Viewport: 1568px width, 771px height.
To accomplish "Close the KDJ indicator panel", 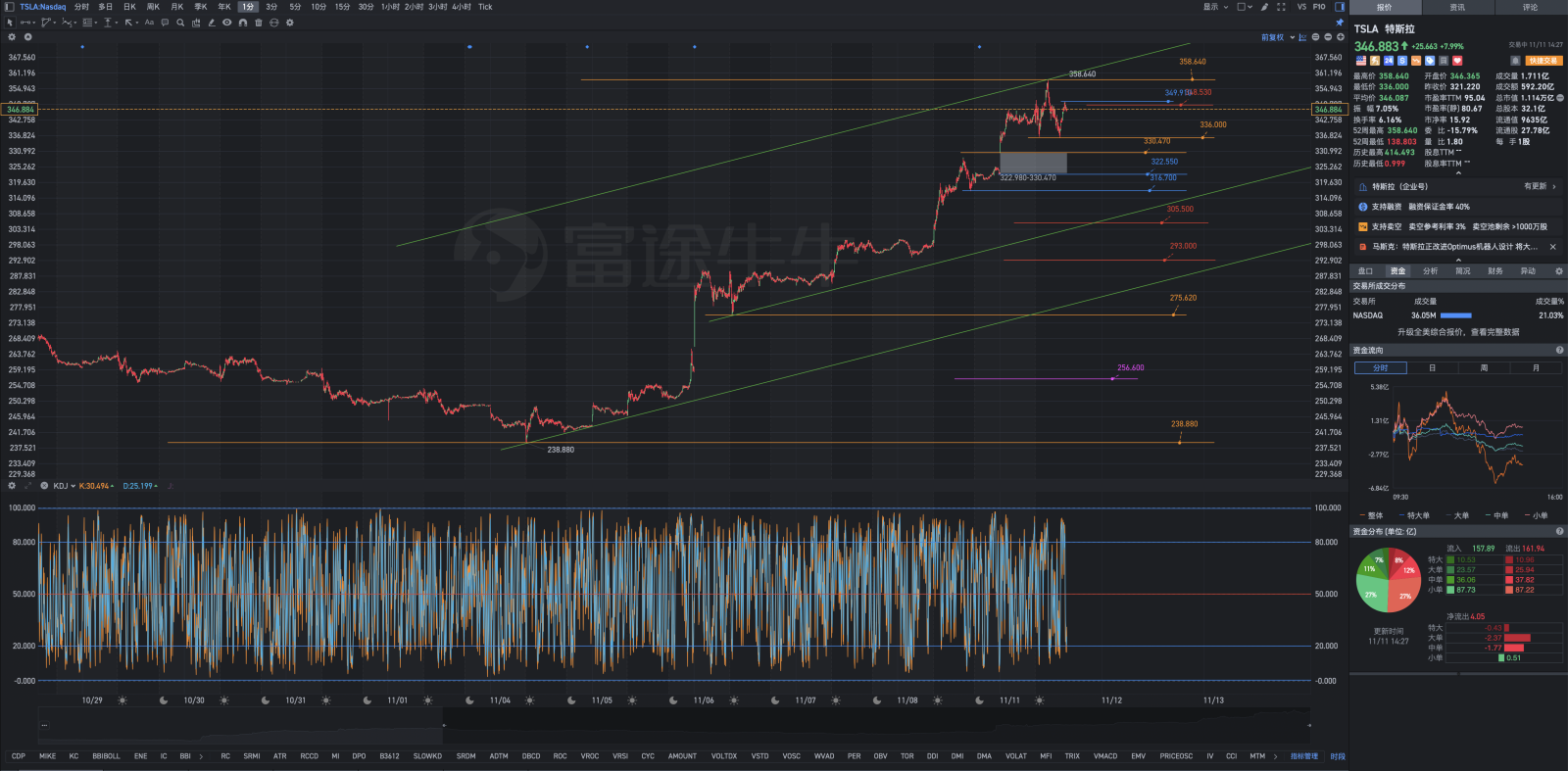I will click(44, 486).
